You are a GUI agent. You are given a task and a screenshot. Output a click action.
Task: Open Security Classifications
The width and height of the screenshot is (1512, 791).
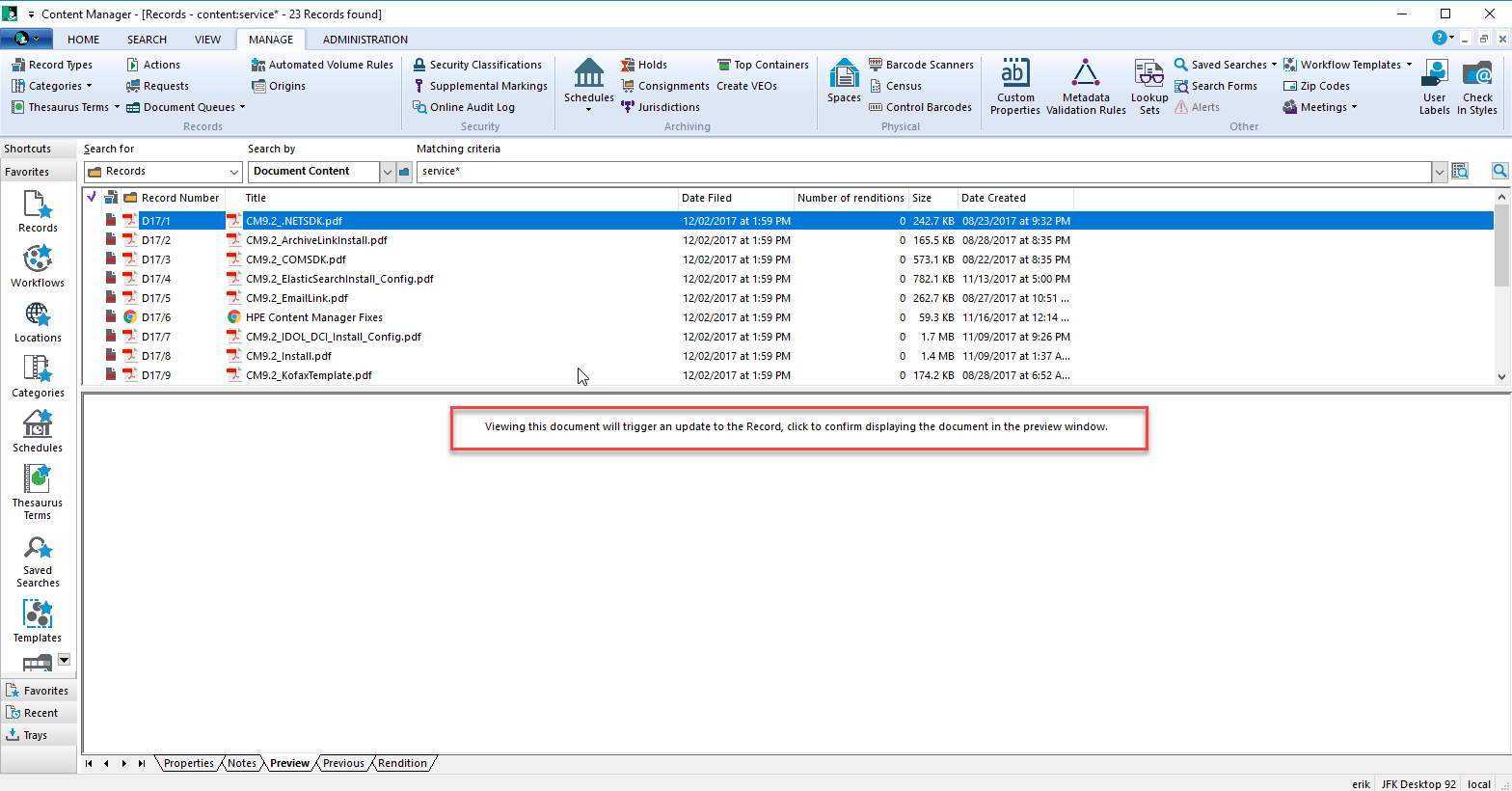pos(477,65)
